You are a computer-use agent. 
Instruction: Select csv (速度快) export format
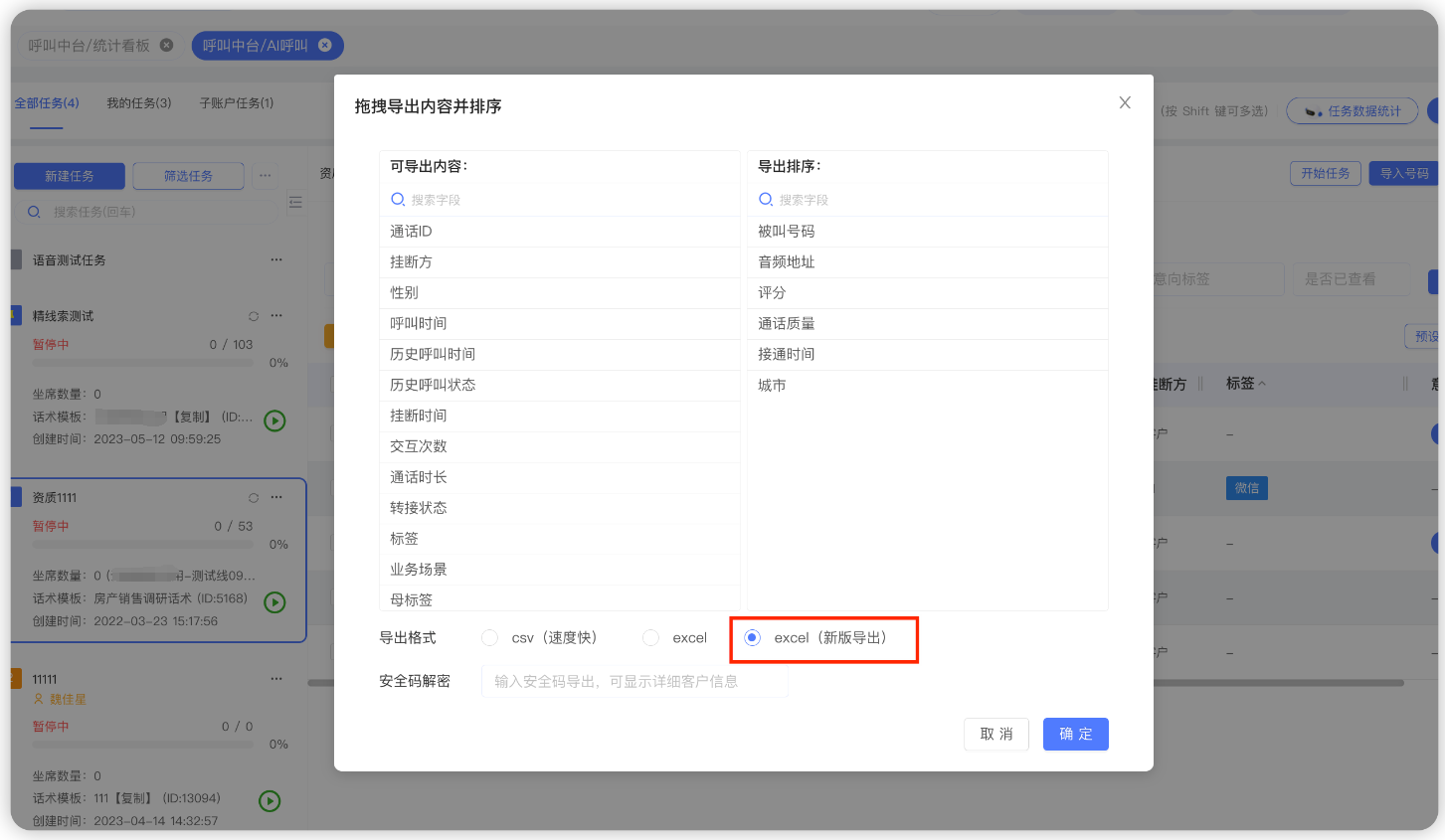tap(489, 638)
